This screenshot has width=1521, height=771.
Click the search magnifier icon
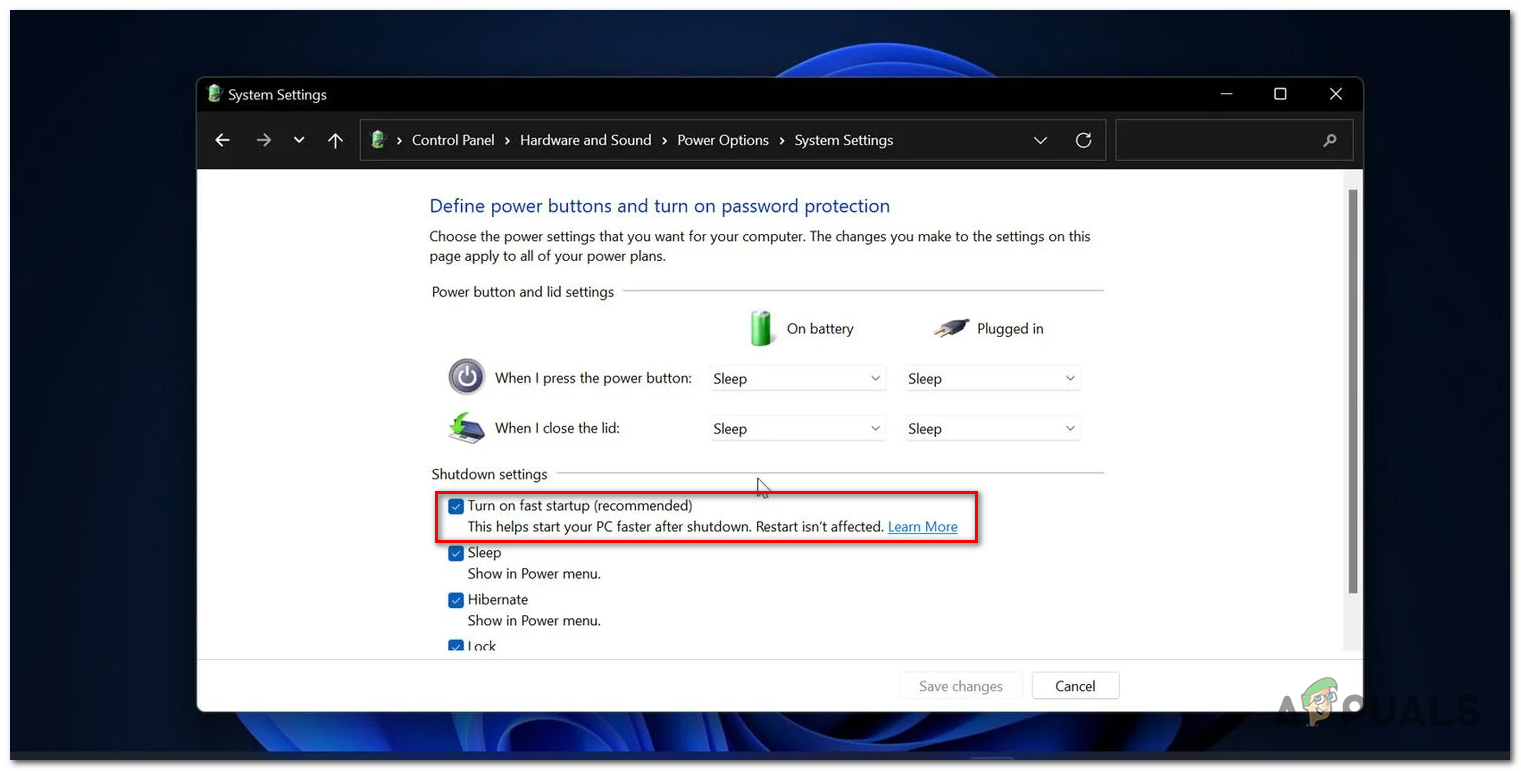pos(1330,140)
